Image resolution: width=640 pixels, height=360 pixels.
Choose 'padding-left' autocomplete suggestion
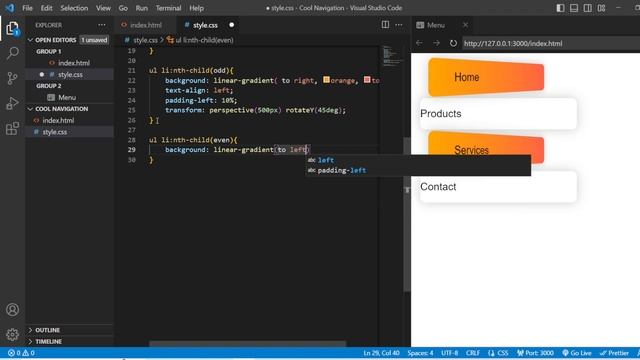418,170
